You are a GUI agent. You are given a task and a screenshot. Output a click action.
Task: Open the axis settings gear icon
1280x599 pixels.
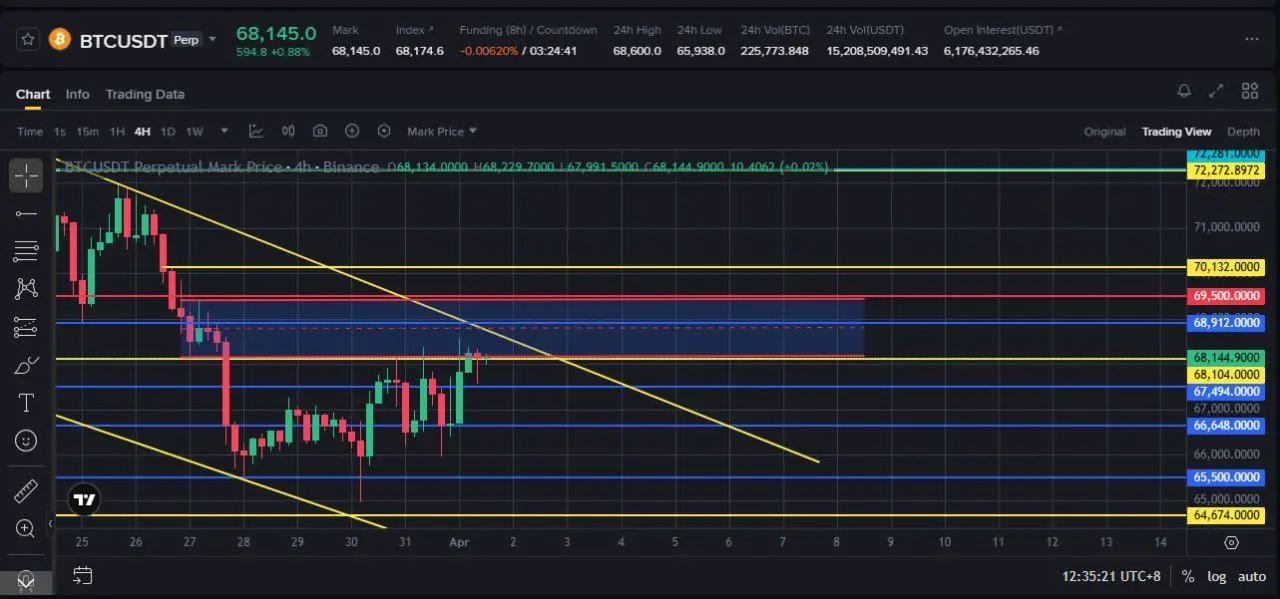click(x=1232, y=542)
